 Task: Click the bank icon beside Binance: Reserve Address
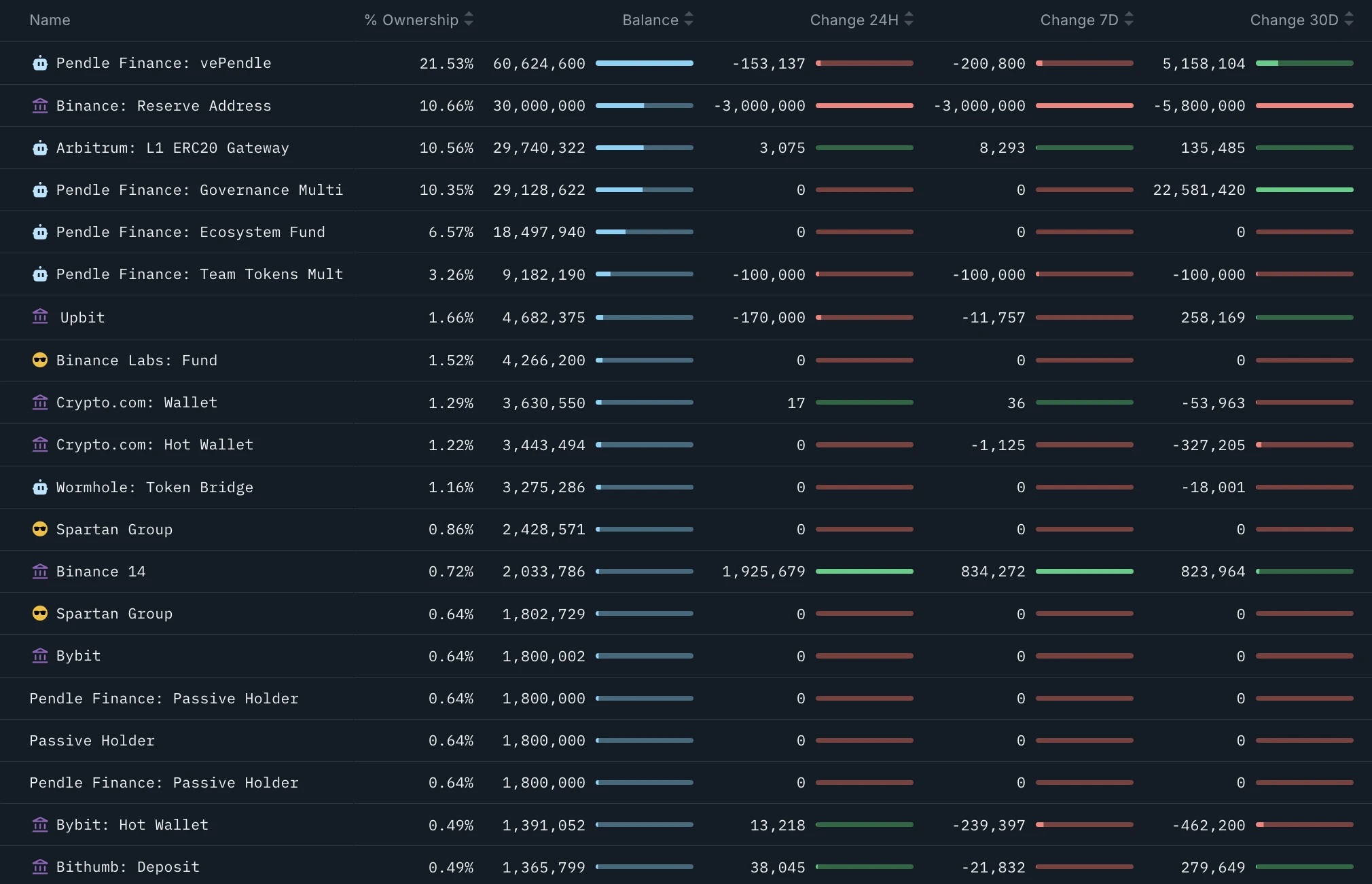click(x=40, y=106)
